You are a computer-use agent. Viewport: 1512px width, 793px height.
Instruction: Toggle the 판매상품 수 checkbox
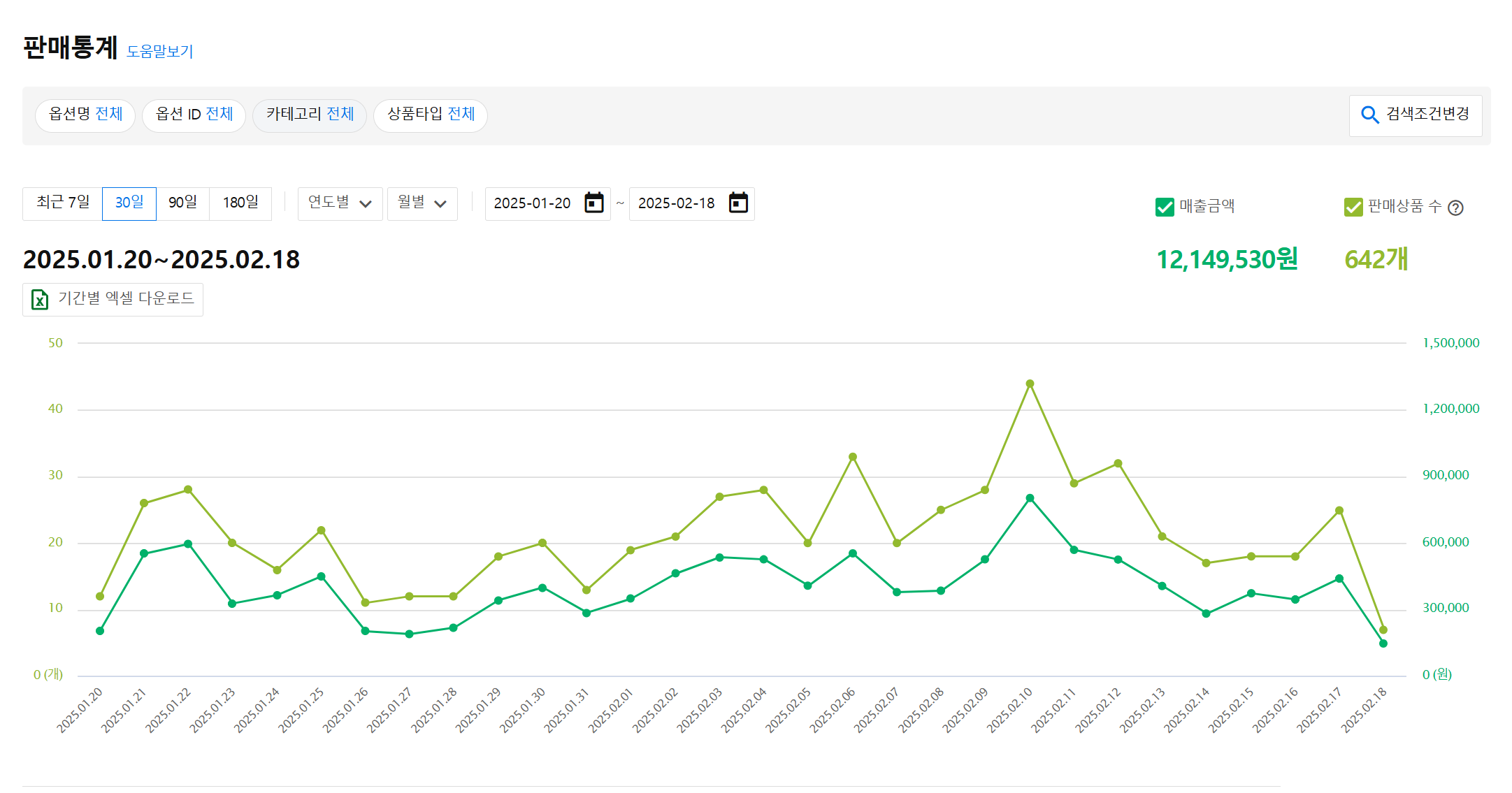click(1353, 207)
